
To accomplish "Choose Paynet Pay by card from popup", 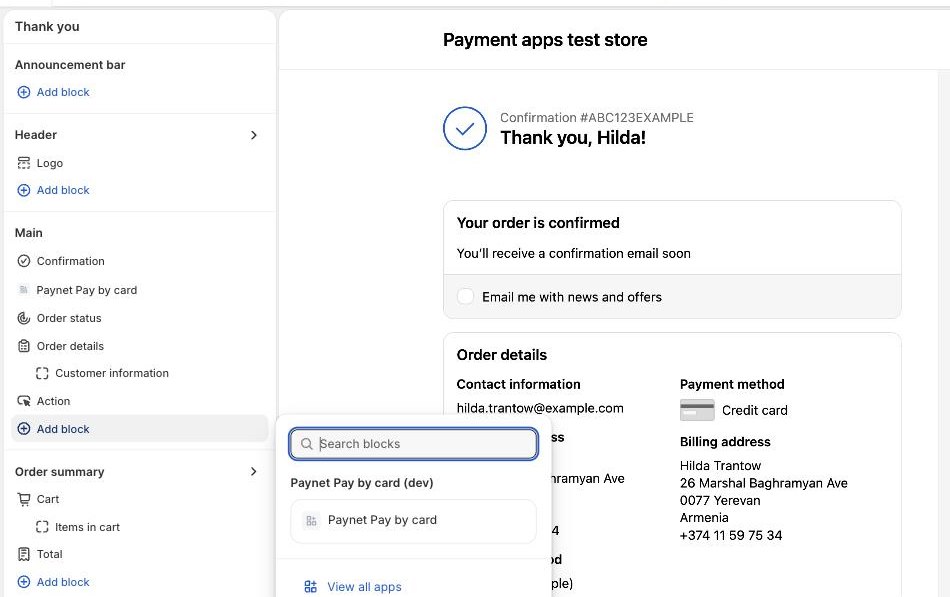I will pos(414,521).
